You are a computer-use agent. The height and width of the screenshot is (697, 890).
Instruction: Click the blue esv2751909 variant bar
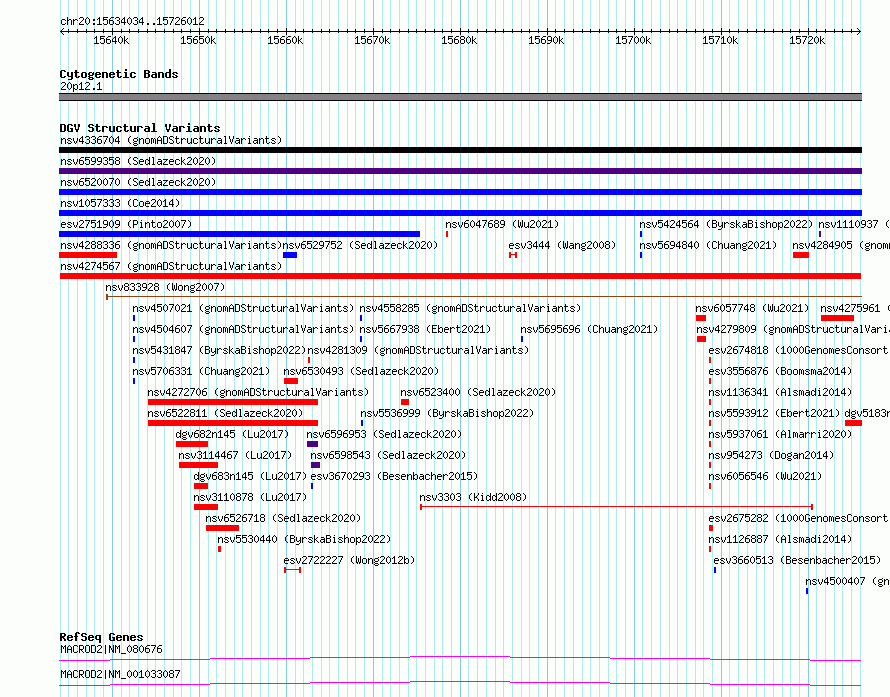tap(240, 234)
